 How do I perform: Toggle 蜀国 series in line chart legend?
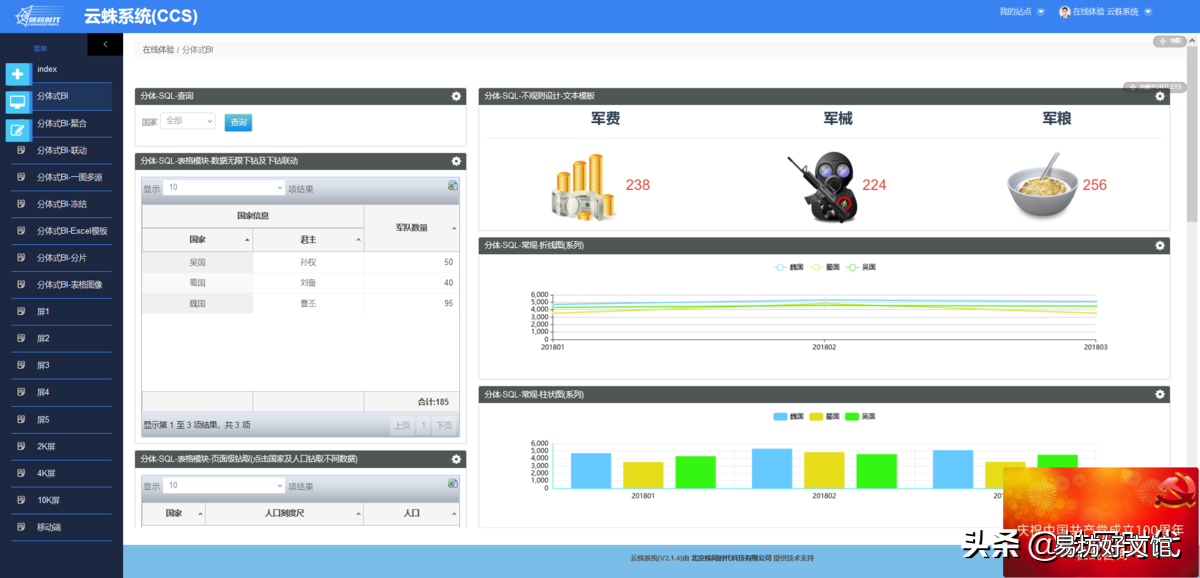point(825,267)
